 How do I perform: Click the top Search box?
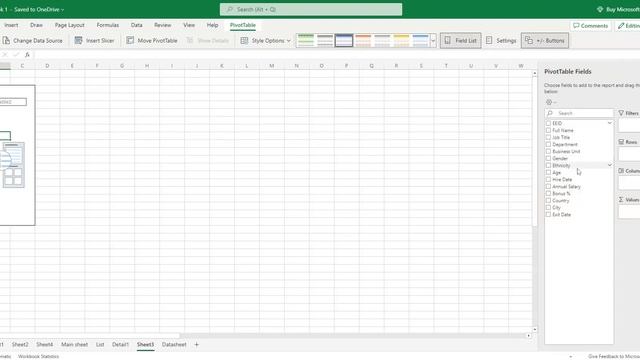311,9
